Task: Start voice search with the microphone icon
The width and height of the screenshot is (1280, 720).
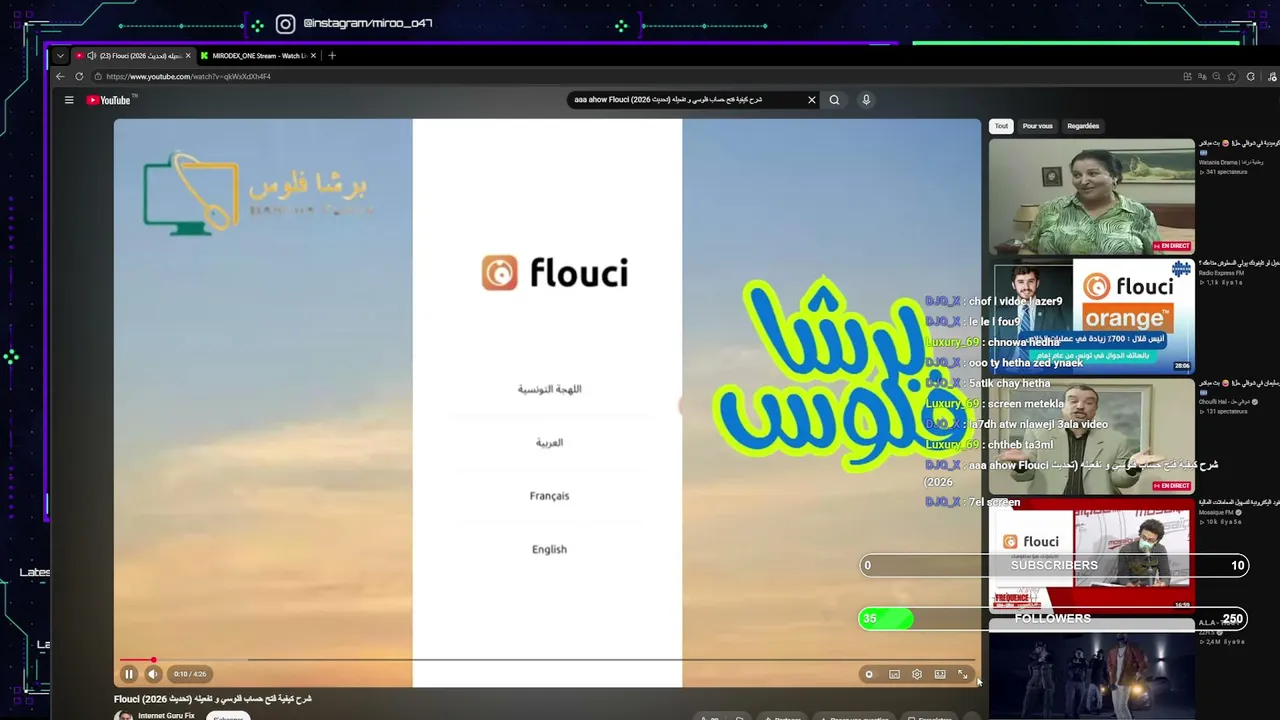Action: pos(866,100)
